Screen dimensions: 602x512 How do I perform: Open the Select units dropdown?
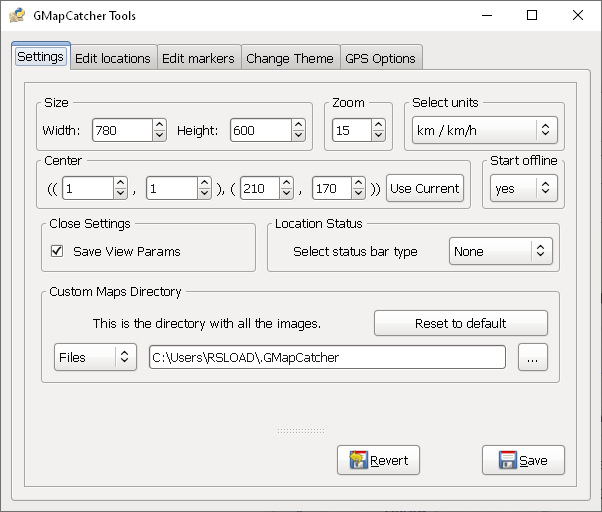point(485,130)
